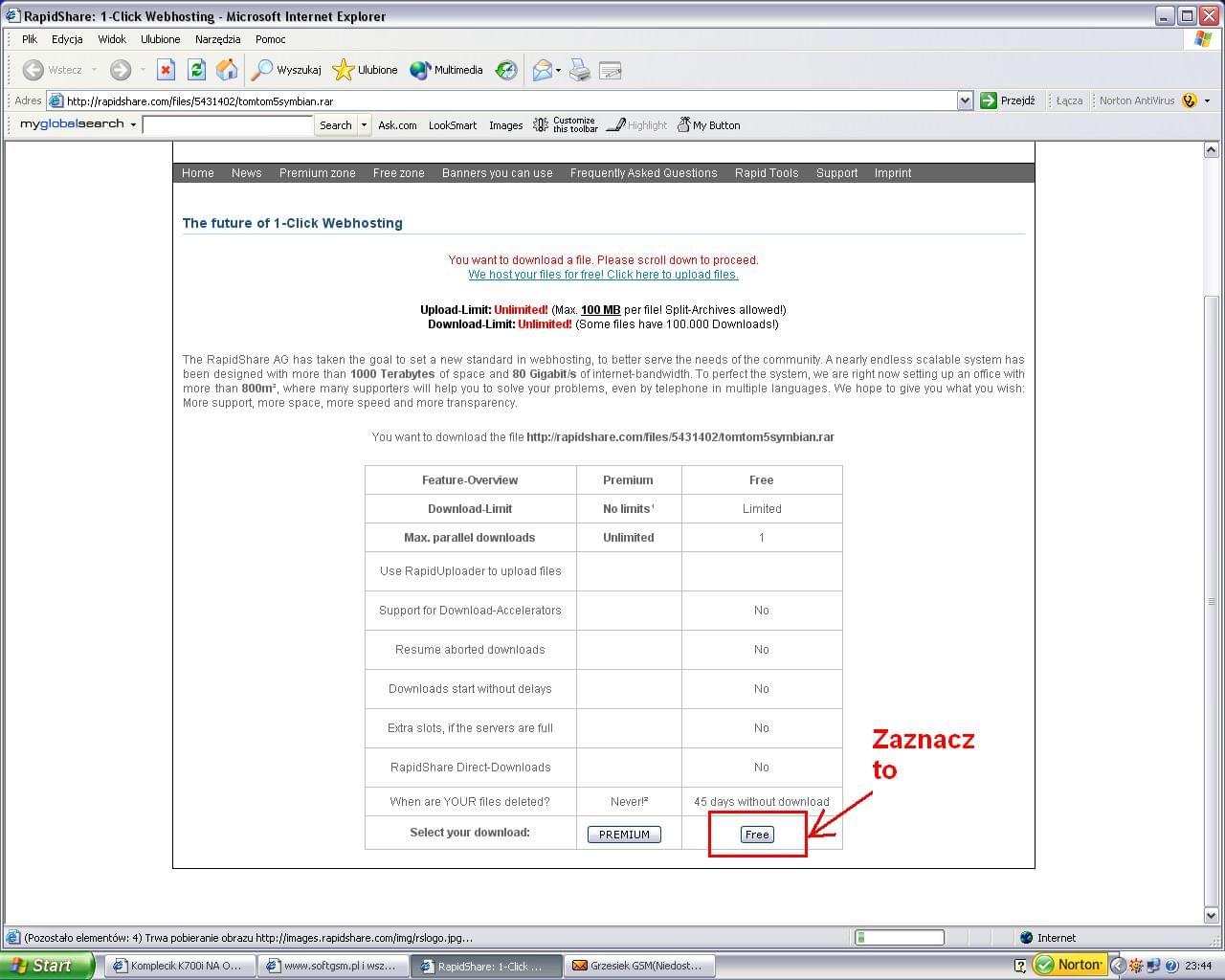Screen dimensions: 1225x980
Task: Expand Mail button dropdown arrow
Action: [558, 70]
